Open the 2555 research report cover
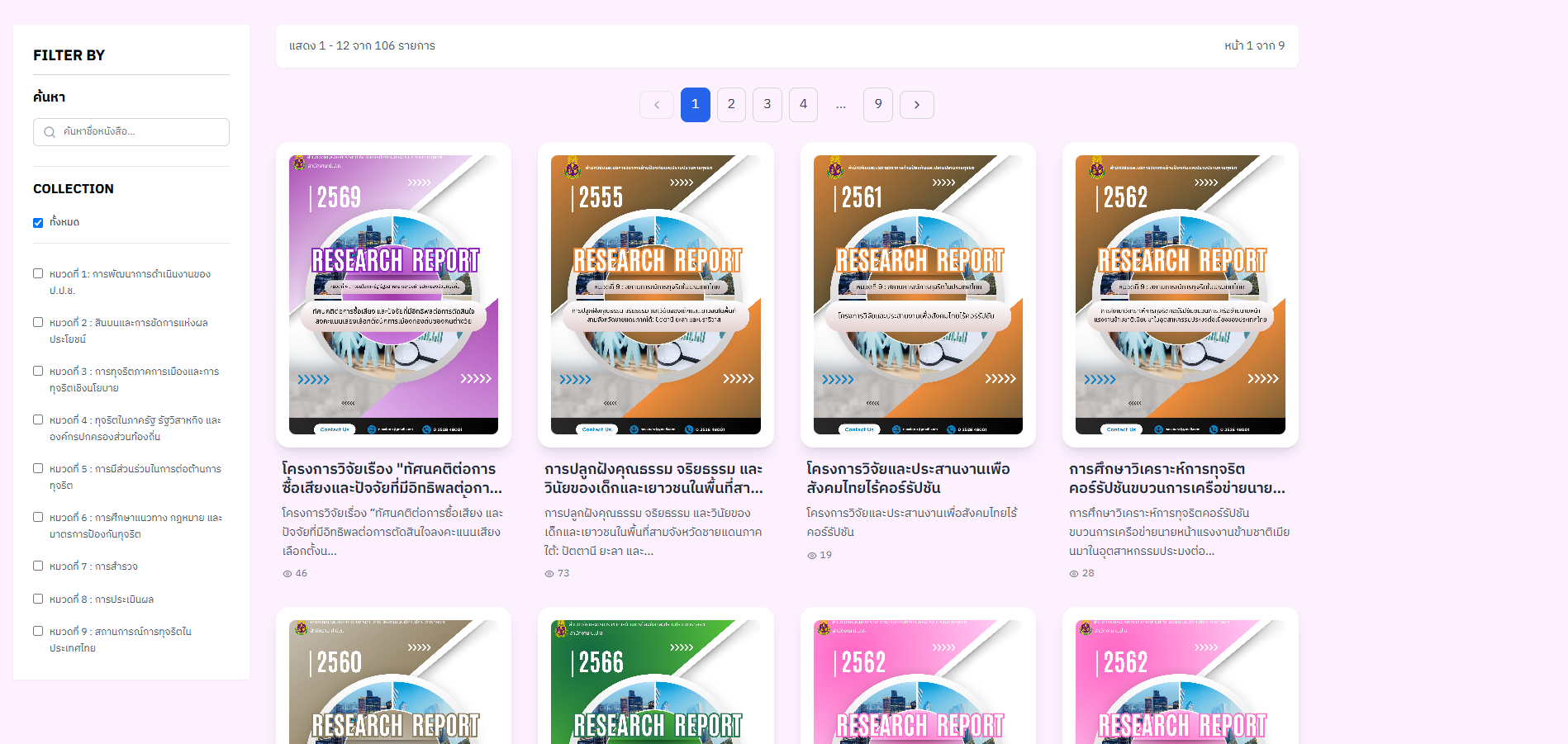 656,295
